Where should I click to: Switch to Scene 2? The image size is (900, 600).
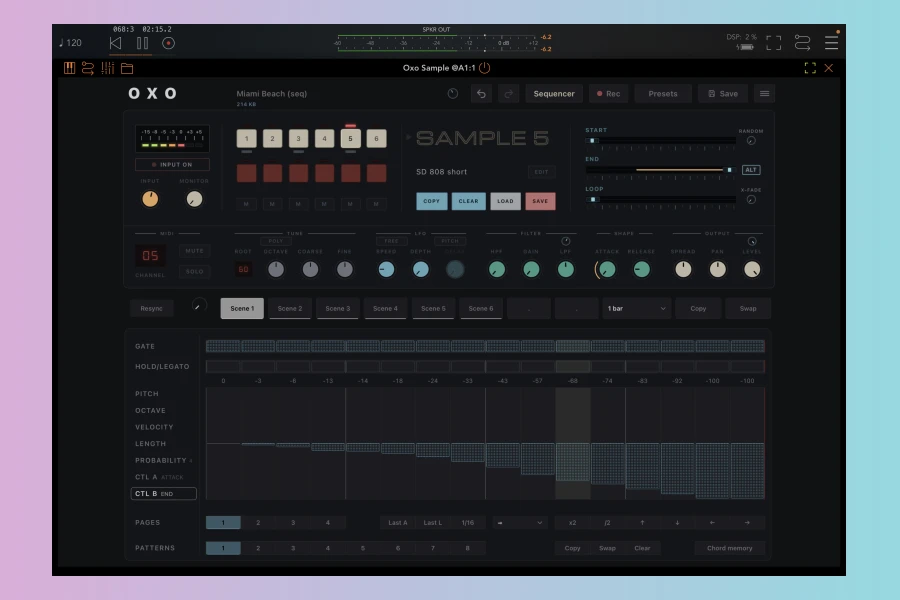290,308
